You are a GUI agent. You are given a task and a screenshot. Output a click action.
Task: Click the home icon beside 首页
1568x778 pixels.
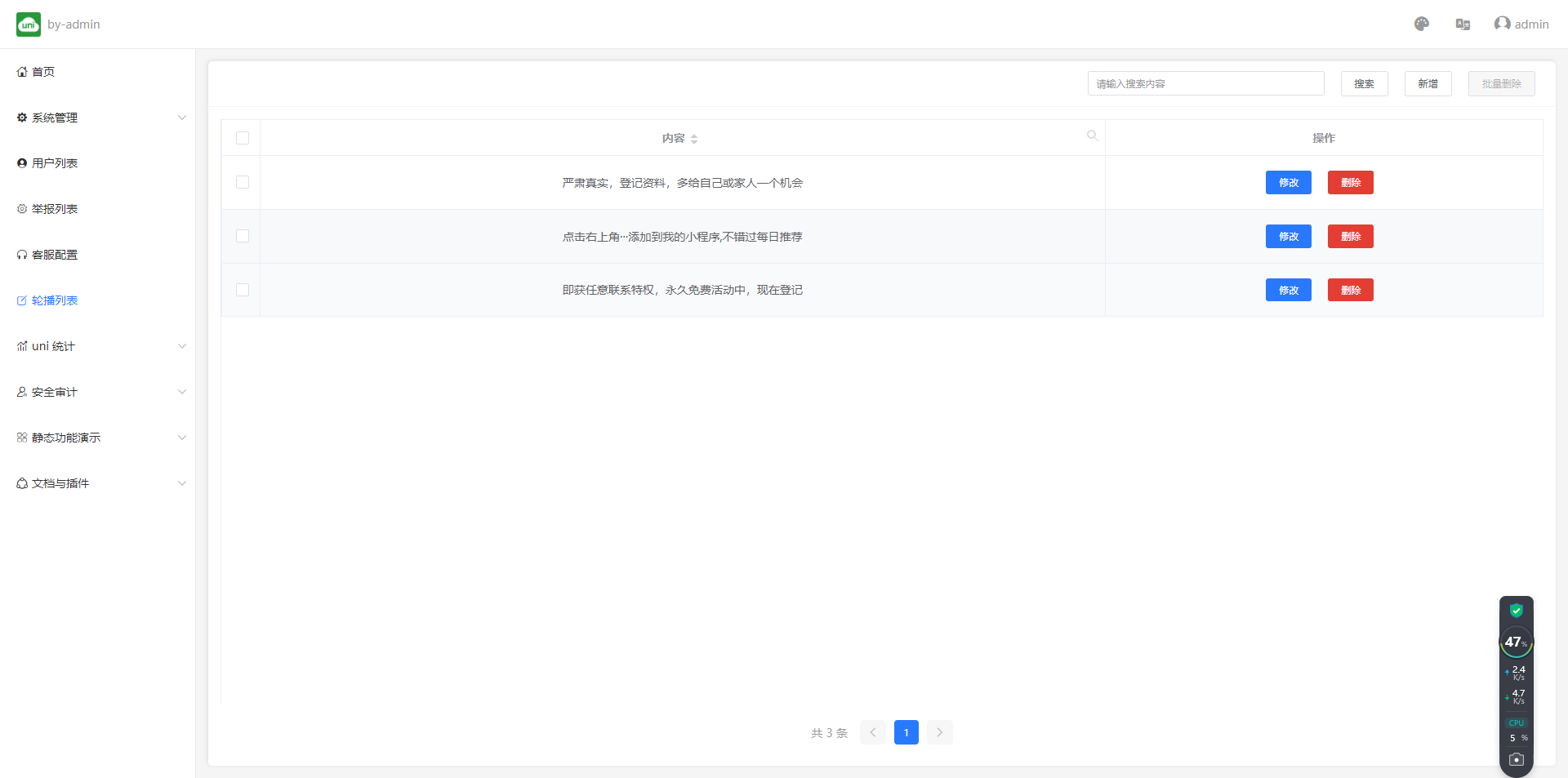click(x=22, y=72)
